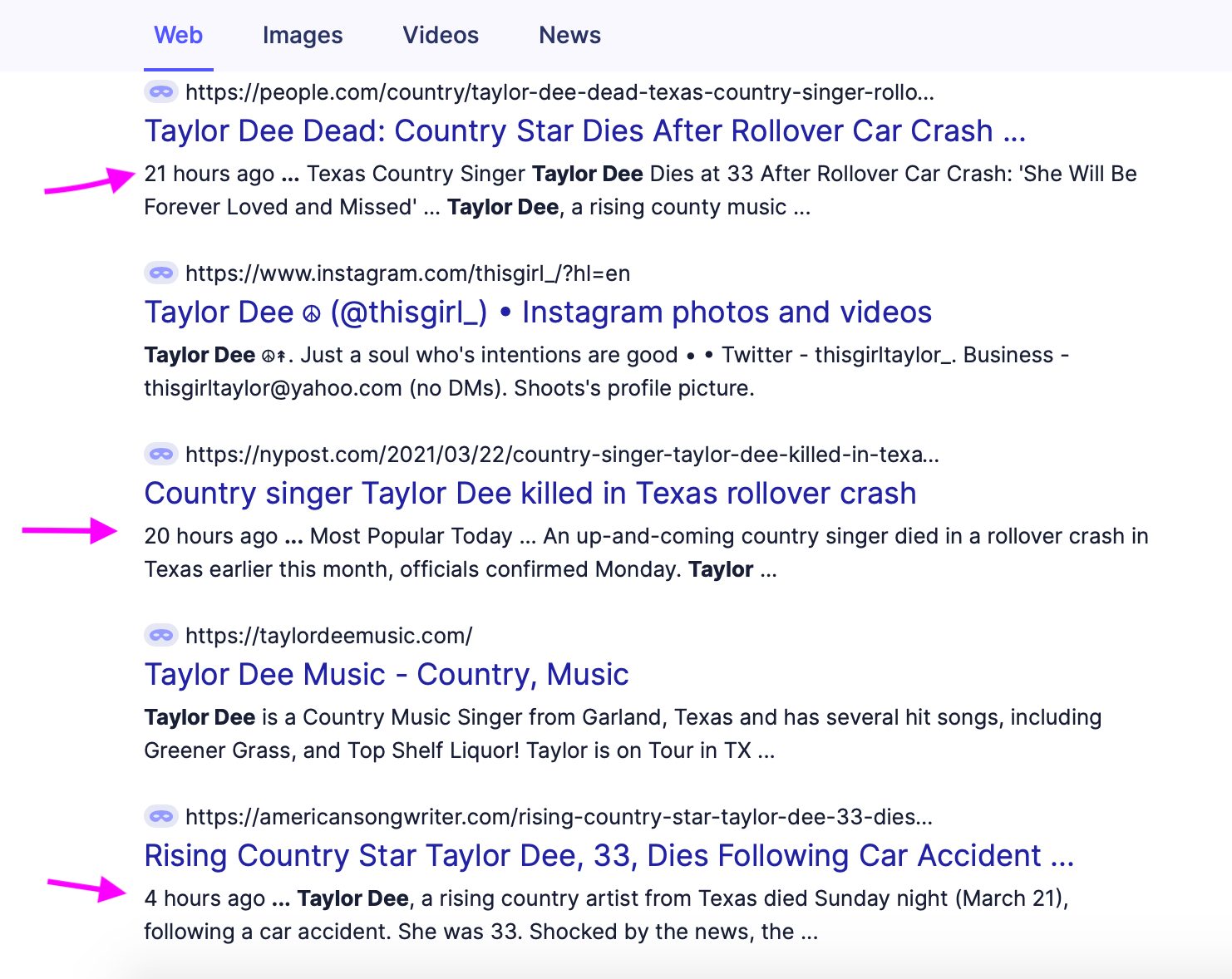The height and width of the screenshot is (979, 1232).
Task: Open the Taylor Dee Instagram photos result
Action: pos(538,312)
